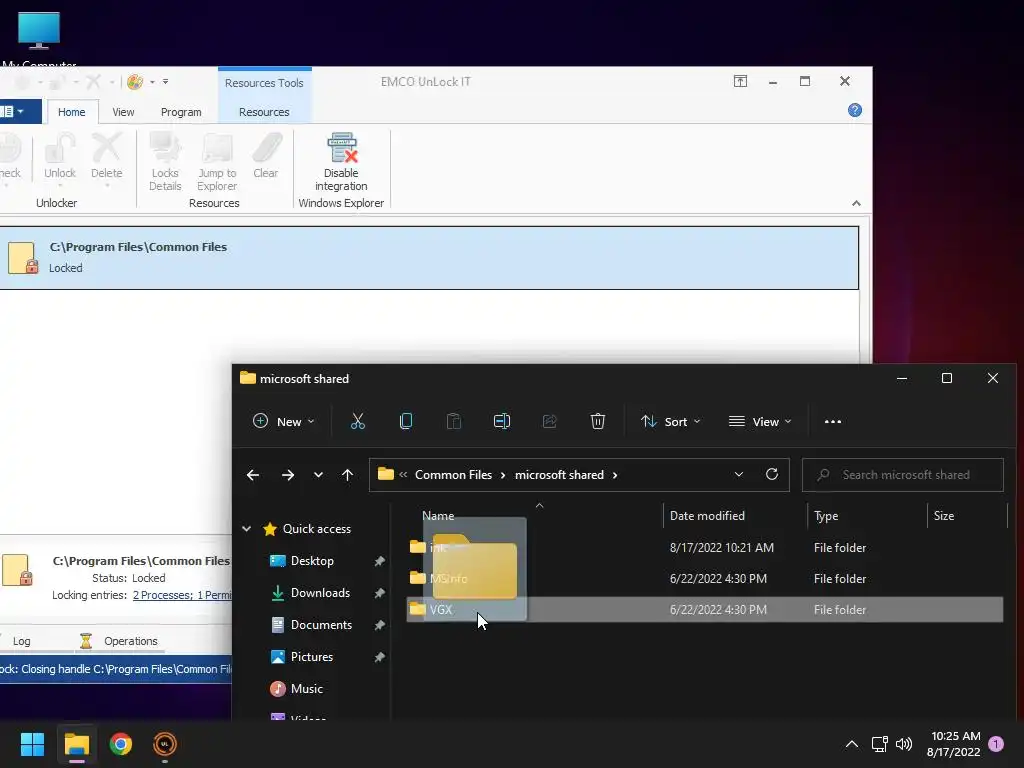Click the Copy icon in File Explorer
The height and width of the screenshot is (768, 1024).
[406, 421]
